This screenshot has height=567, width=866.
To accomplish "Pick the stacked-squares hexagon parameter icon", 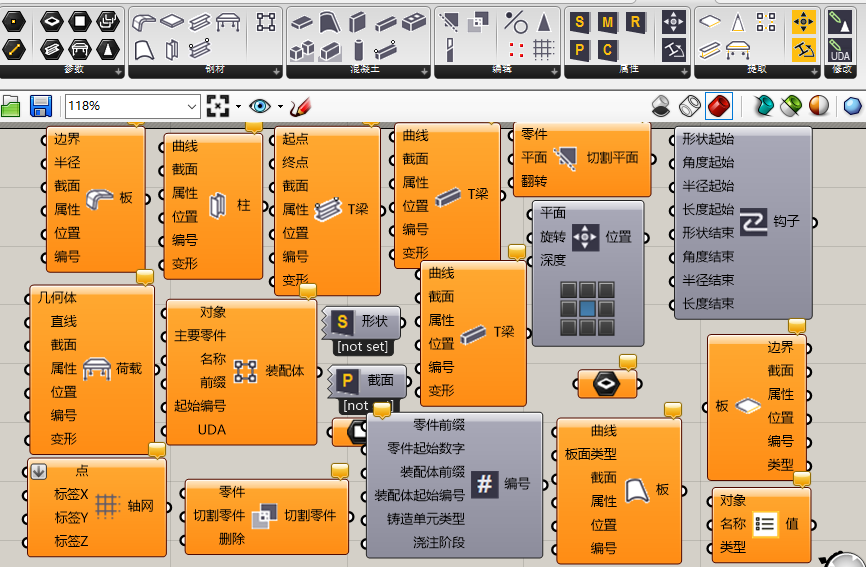I will tap(108, 22).
